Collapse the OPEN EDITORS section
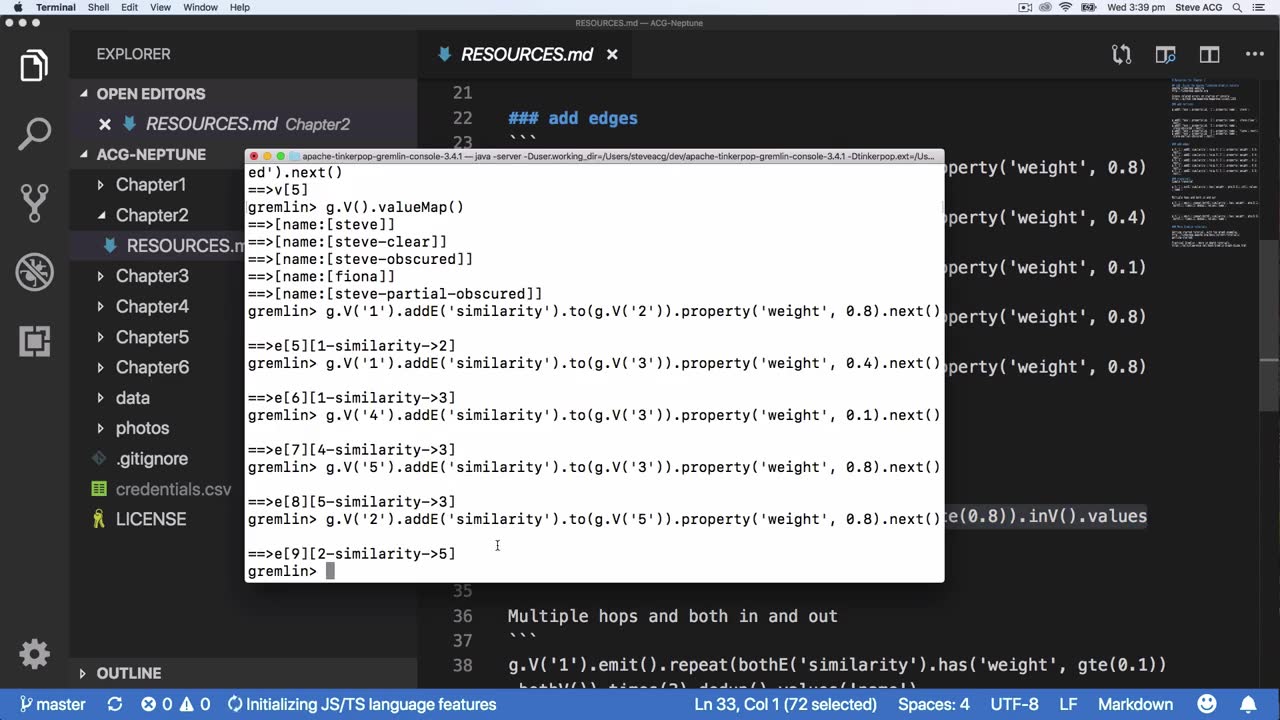Image resolution: width=1280 pixels, height=720 pixels. click(x=84, y=94)
